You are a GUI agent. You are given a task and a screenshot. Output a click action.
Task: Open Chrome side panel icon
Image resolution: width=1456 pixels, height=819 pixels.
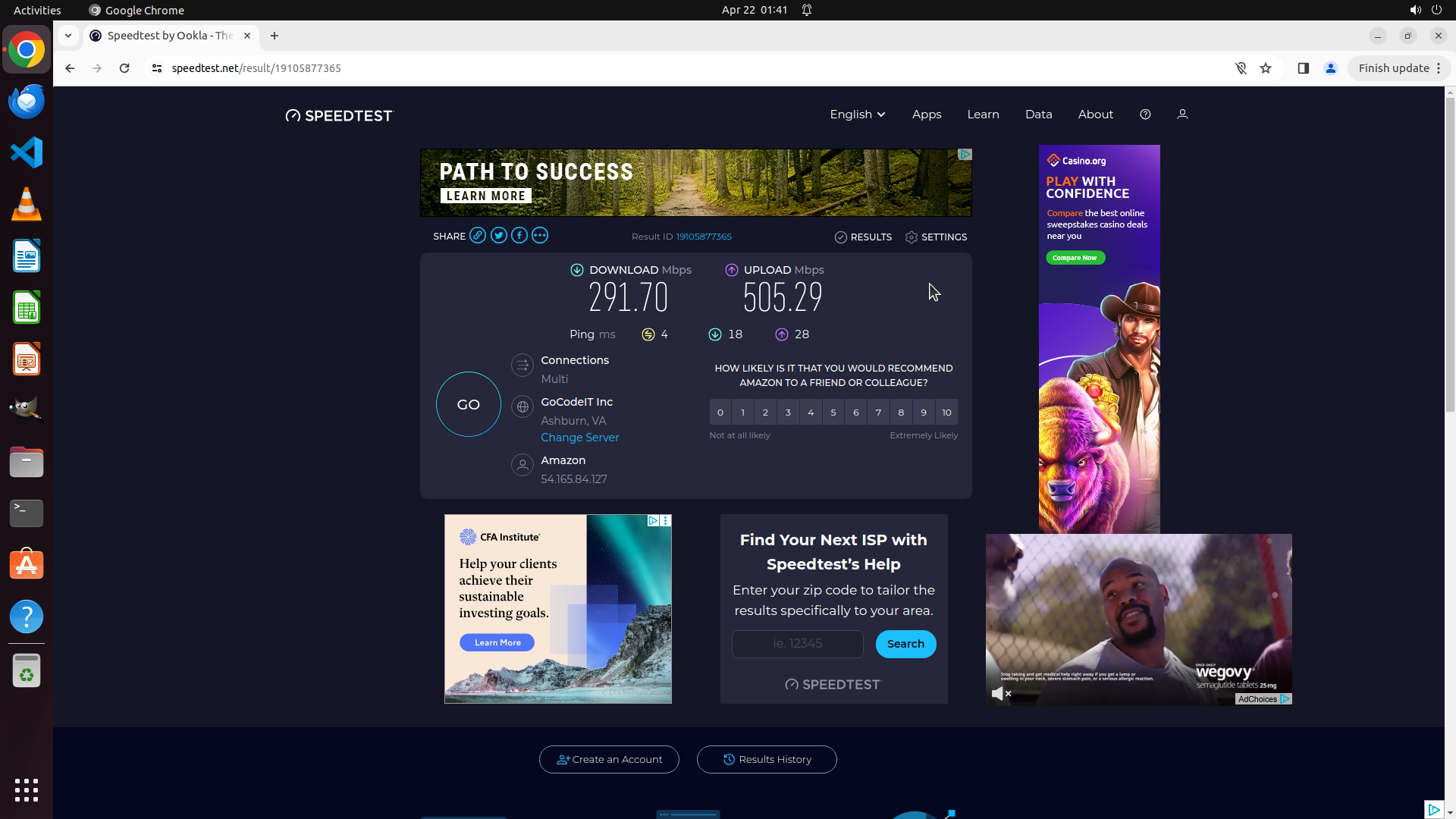[x=1303, y=68]
